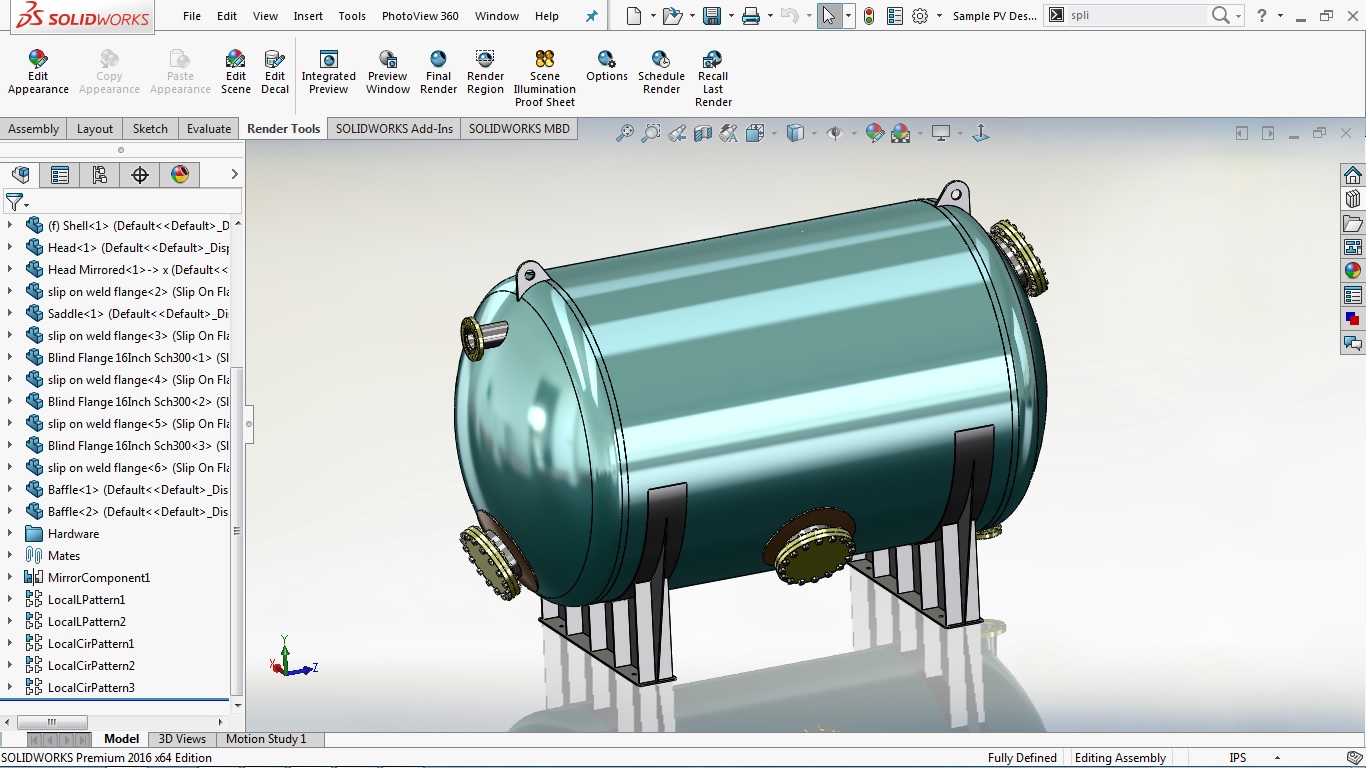The height and width of the screenshot is (768, 1366).
Task: Expand the Mates folder
Action: coord(10,556)
